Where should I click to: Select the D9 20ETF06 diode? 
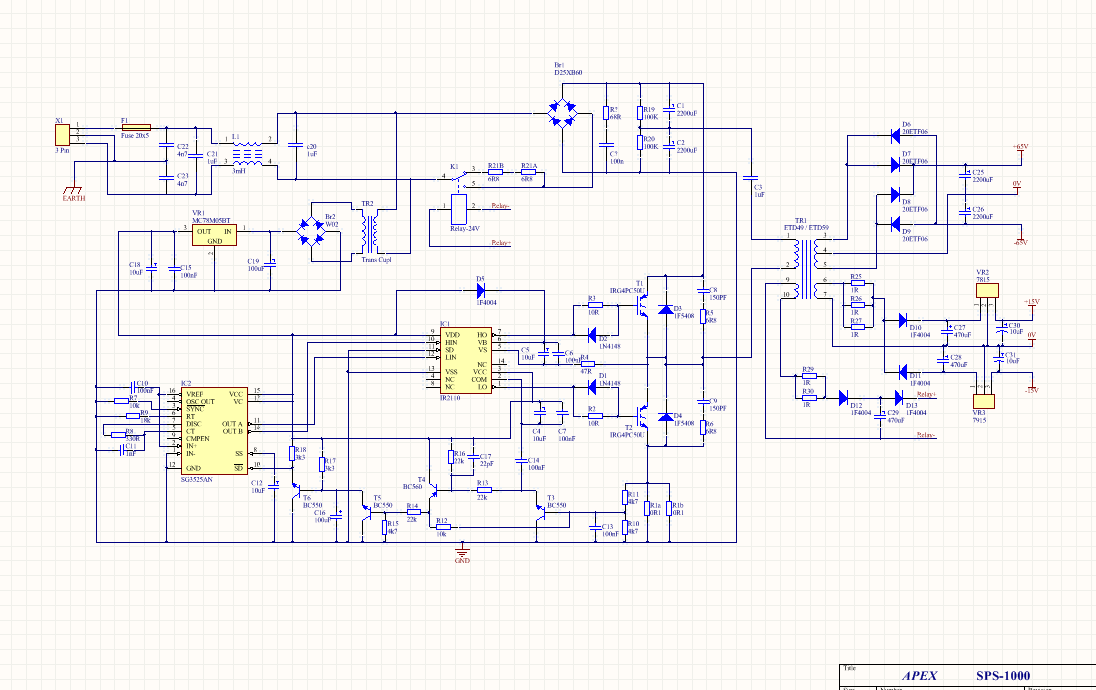coord(895,224)
